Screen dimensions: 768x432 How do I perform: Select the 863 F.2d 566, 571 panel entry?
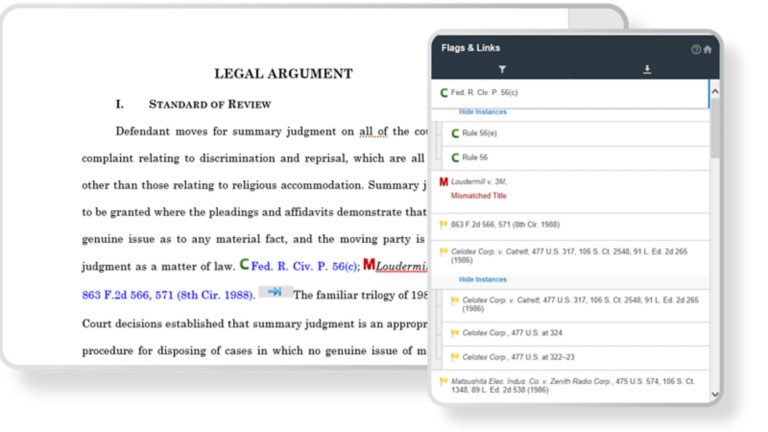570,225
